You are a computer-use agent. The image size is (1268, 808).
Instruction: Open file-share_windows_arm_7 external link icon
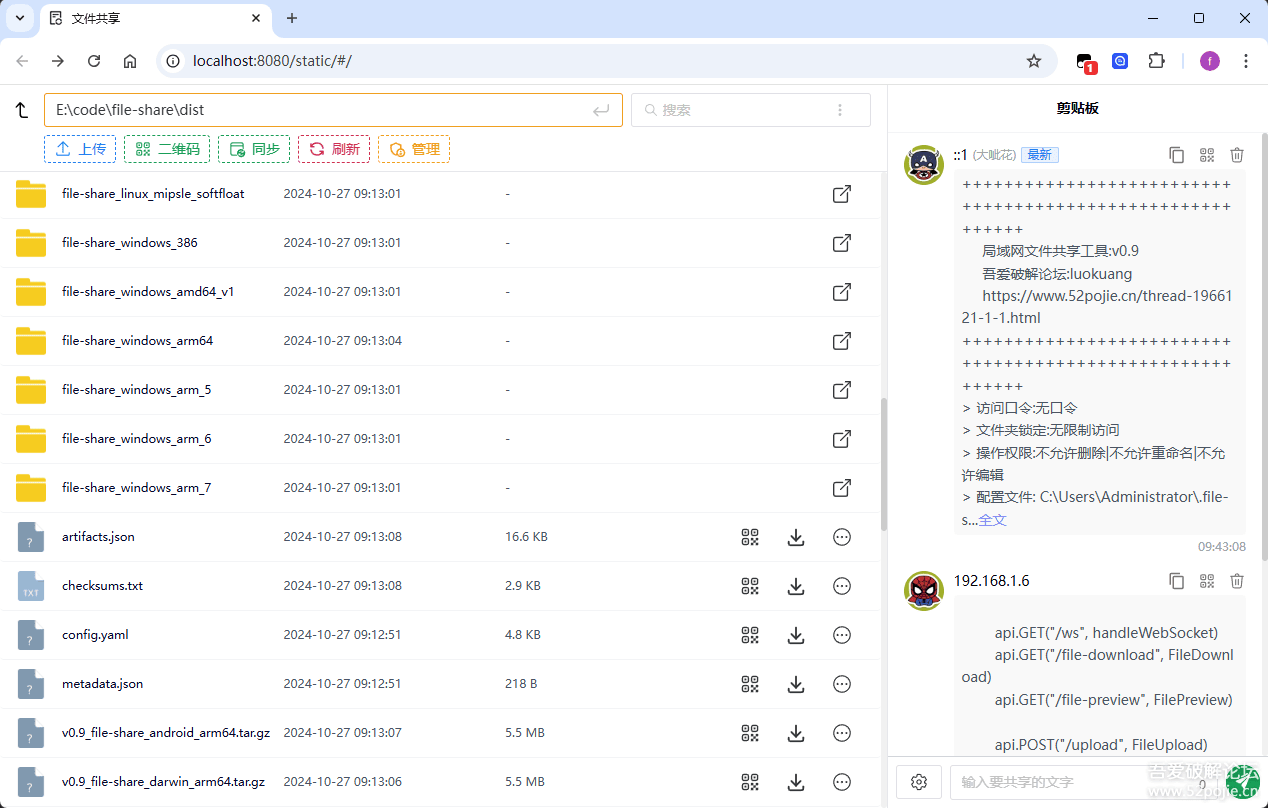tap(842, 488)
